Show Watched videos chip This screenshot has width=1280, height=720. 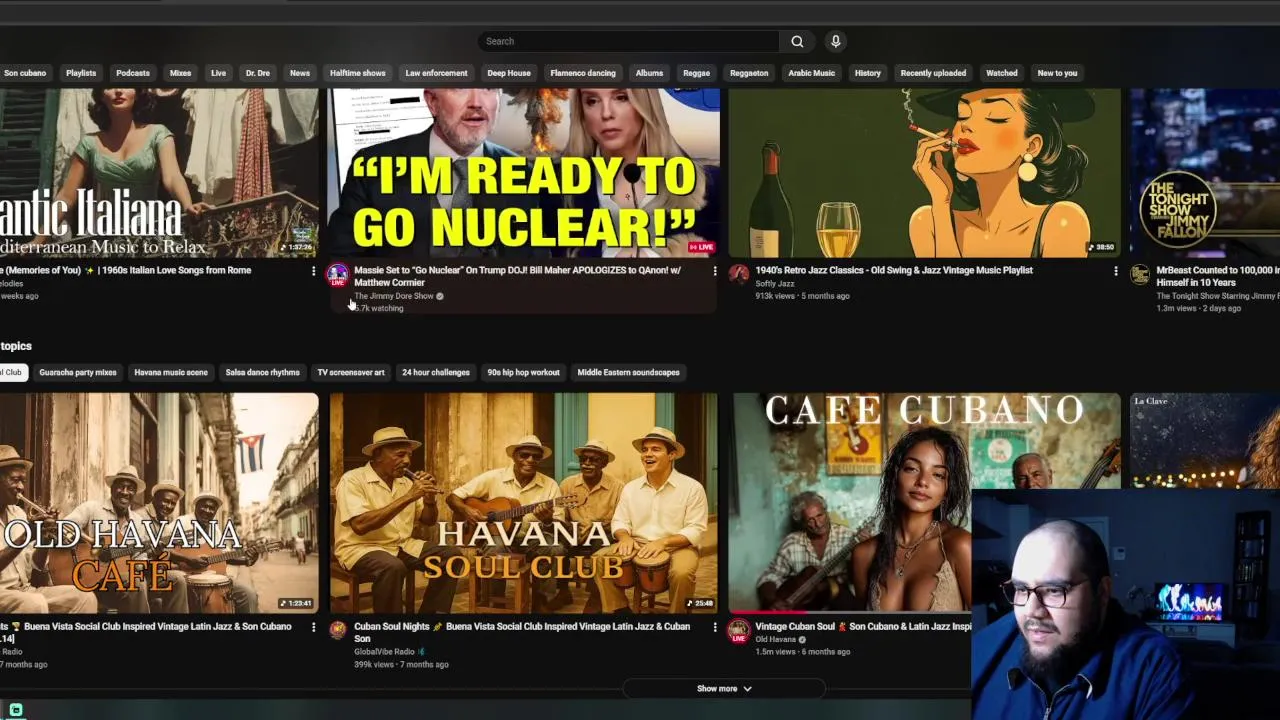pos(1002,73)
